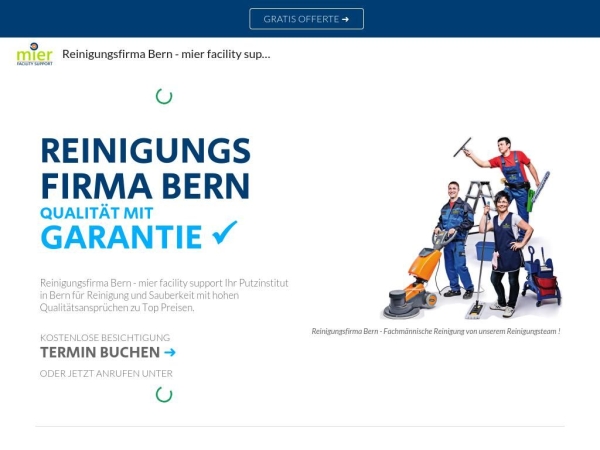
Task: Open the TERMIN BUCHEN link
Action: click(100, 352)
